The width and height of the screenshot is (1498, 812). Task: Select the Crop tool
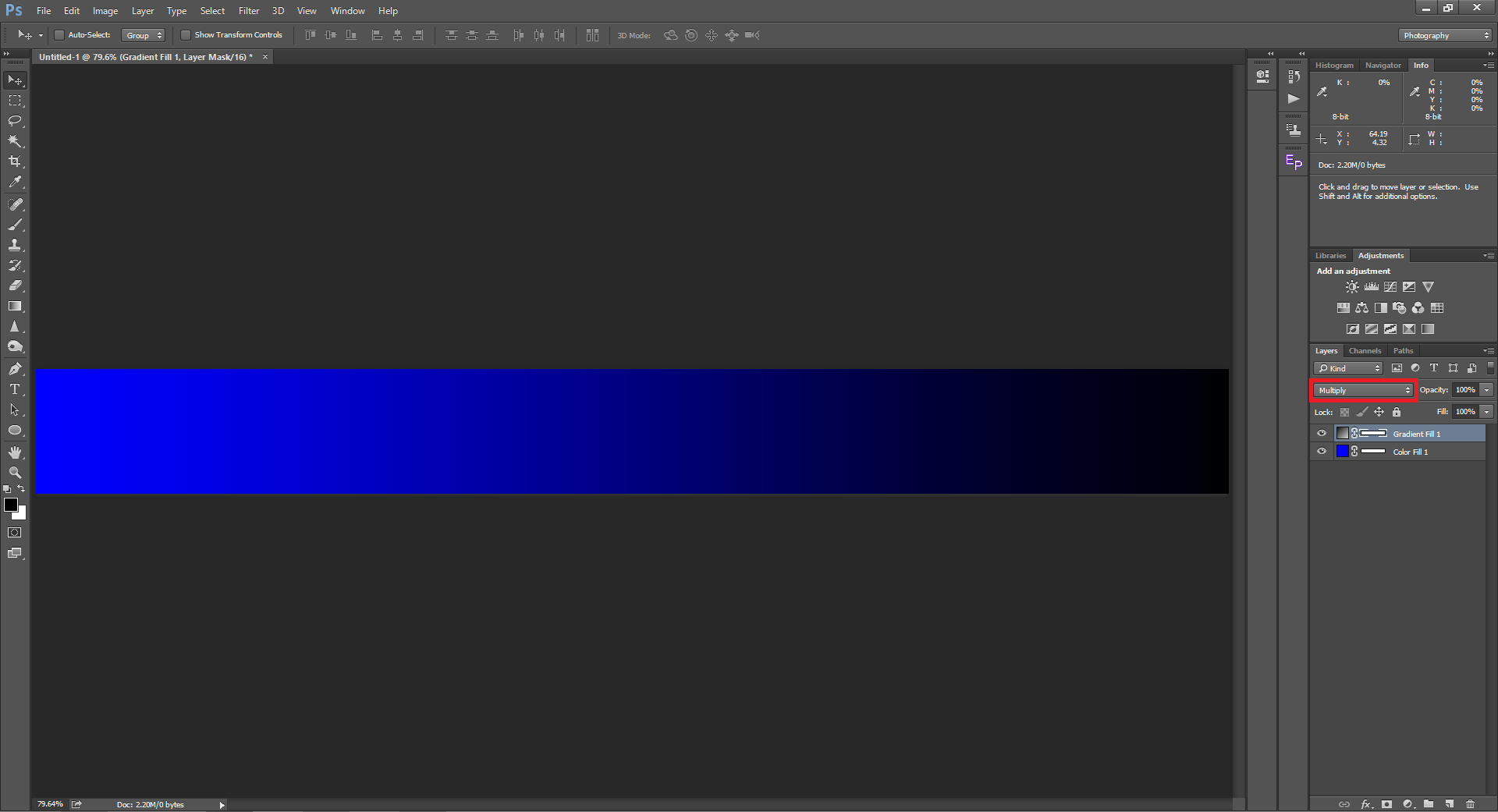(15, 161)
